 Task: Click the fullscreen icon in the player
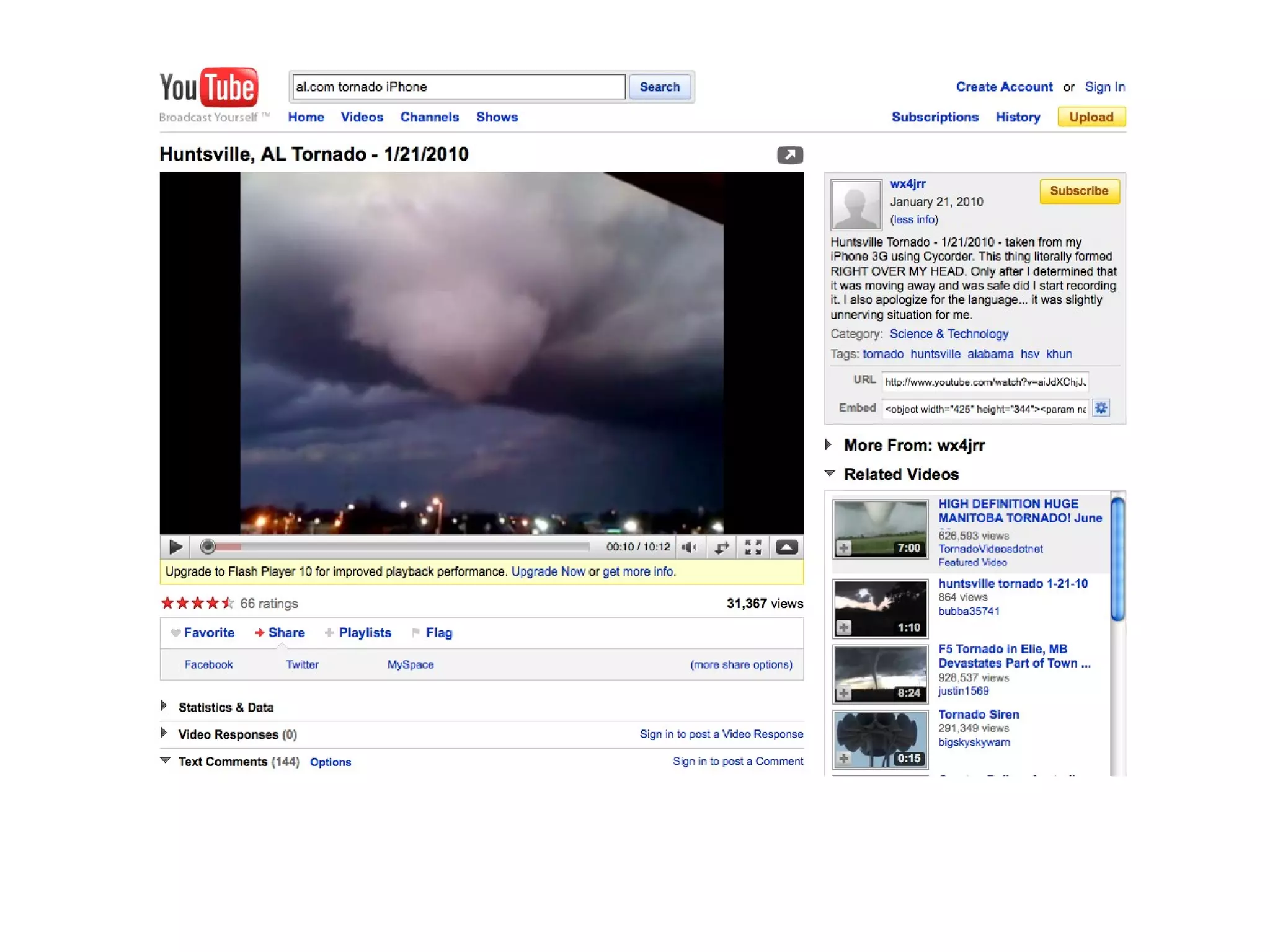point(753,547)
